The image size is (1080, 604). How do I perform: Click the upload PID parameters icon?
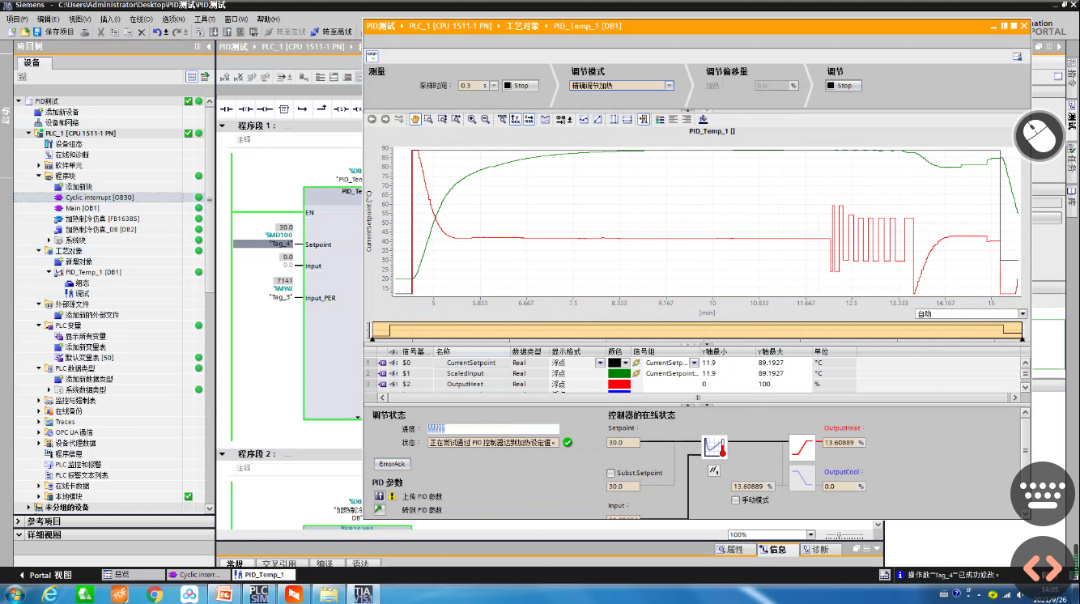(x=380, y=496)
